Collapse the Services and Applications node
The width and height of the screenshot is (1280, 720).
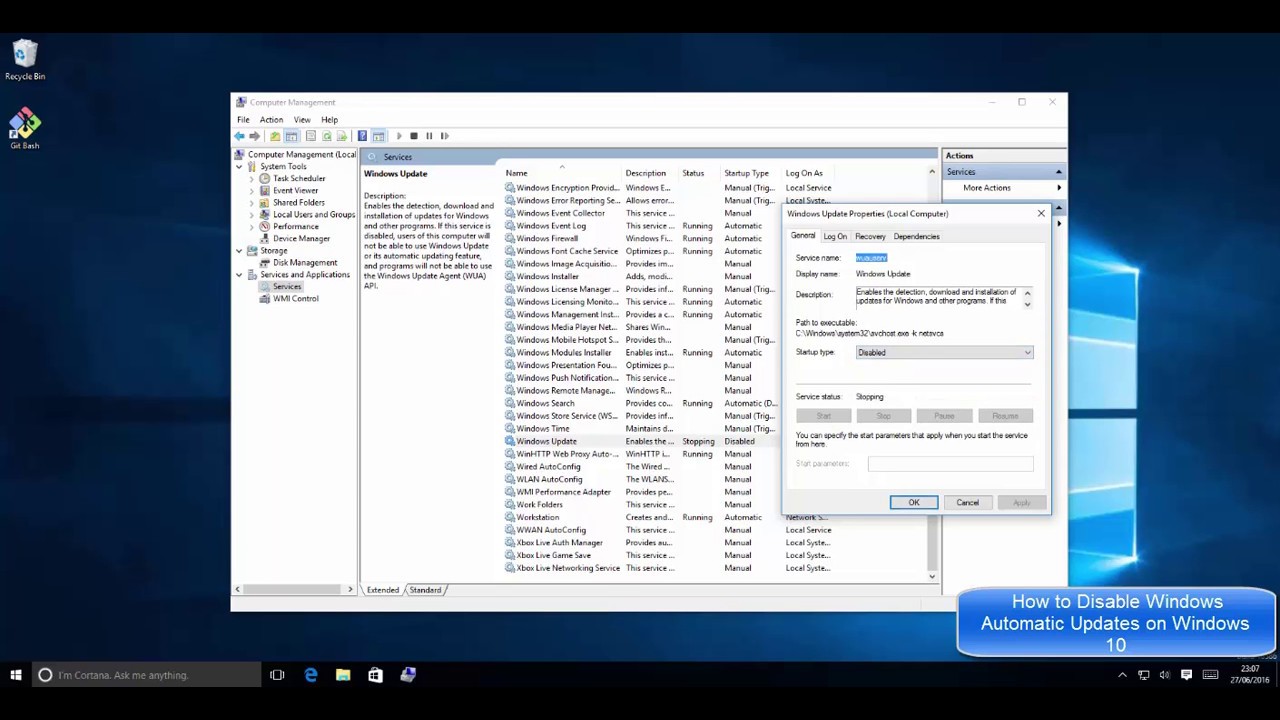239,275
